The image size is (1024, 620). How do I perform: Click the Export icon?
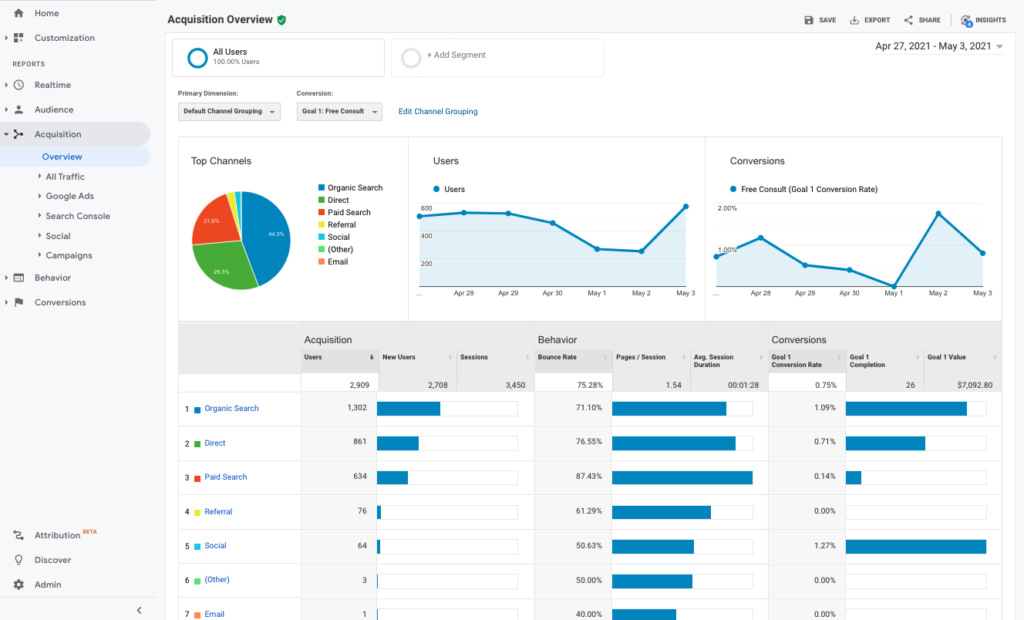[x=854, y=20]
